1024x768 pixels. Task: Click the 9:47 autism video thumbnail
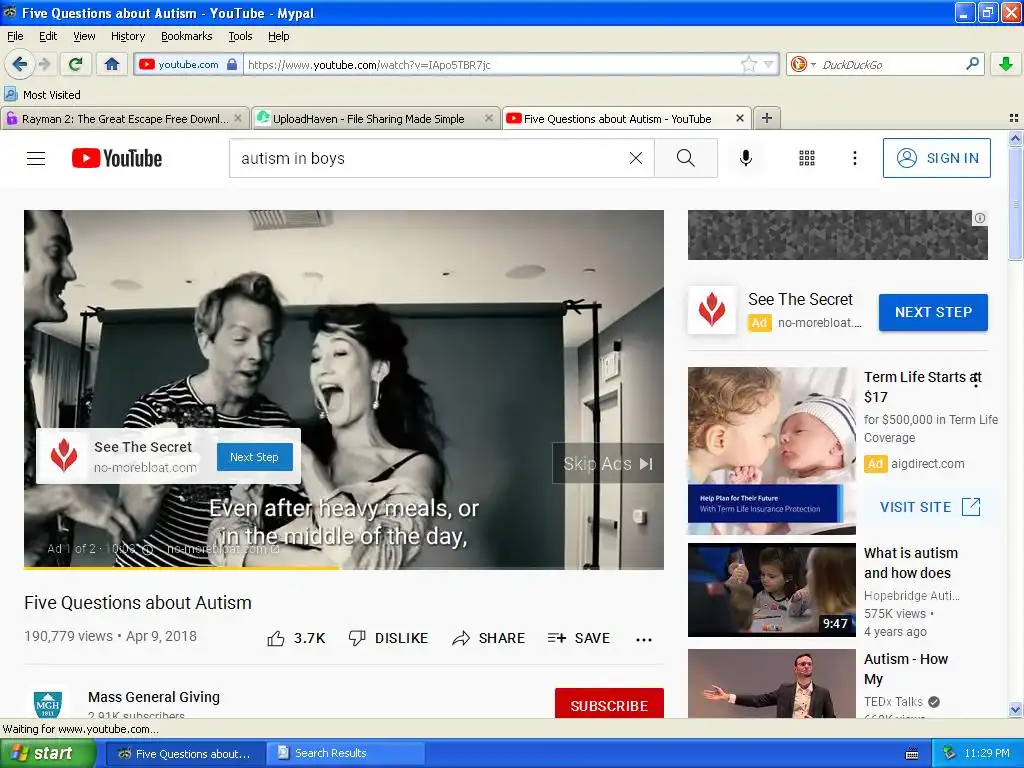point(771,590)
